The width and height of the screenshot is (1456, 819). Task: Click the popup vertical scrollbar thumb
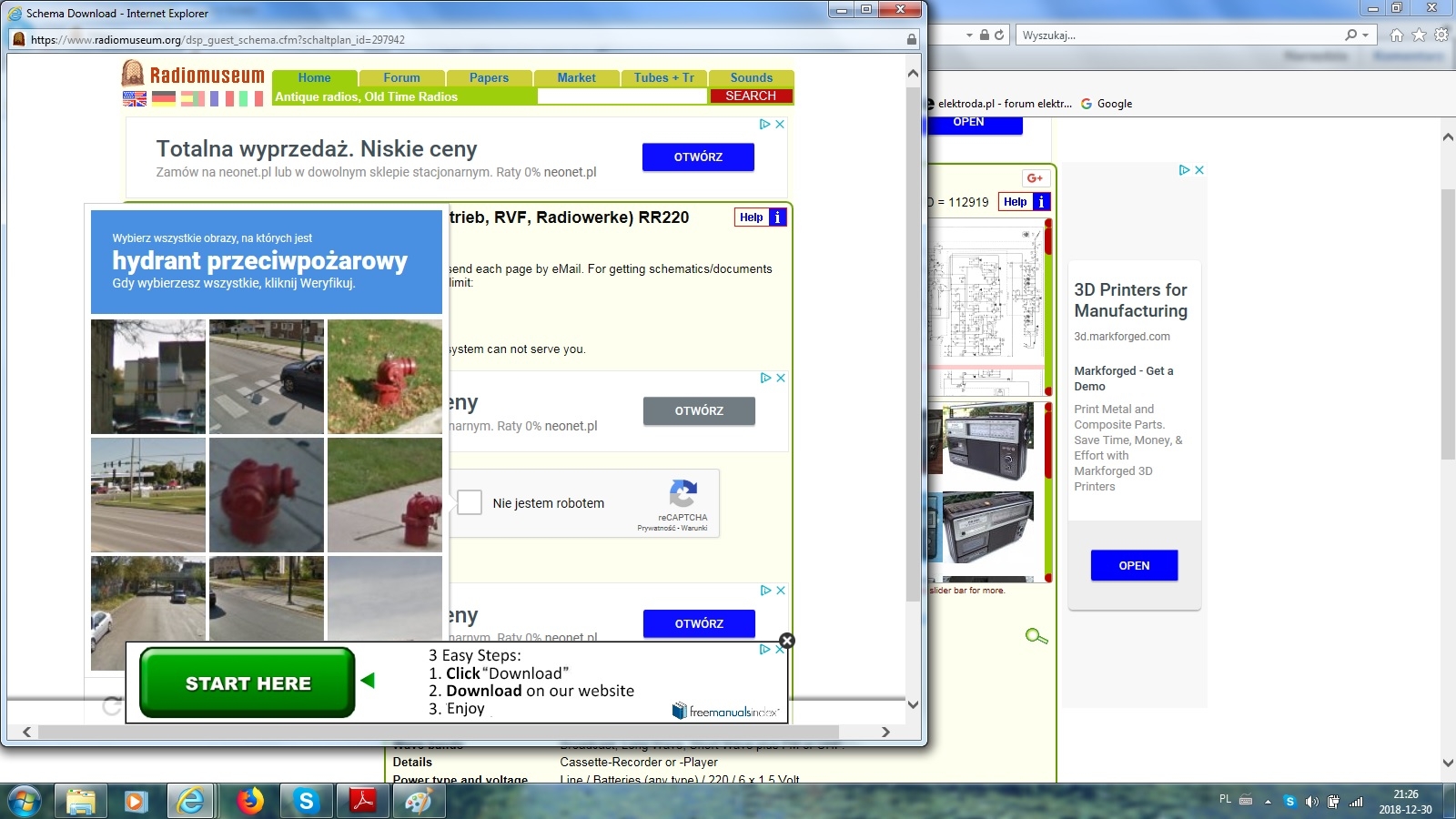coord(913,344)
